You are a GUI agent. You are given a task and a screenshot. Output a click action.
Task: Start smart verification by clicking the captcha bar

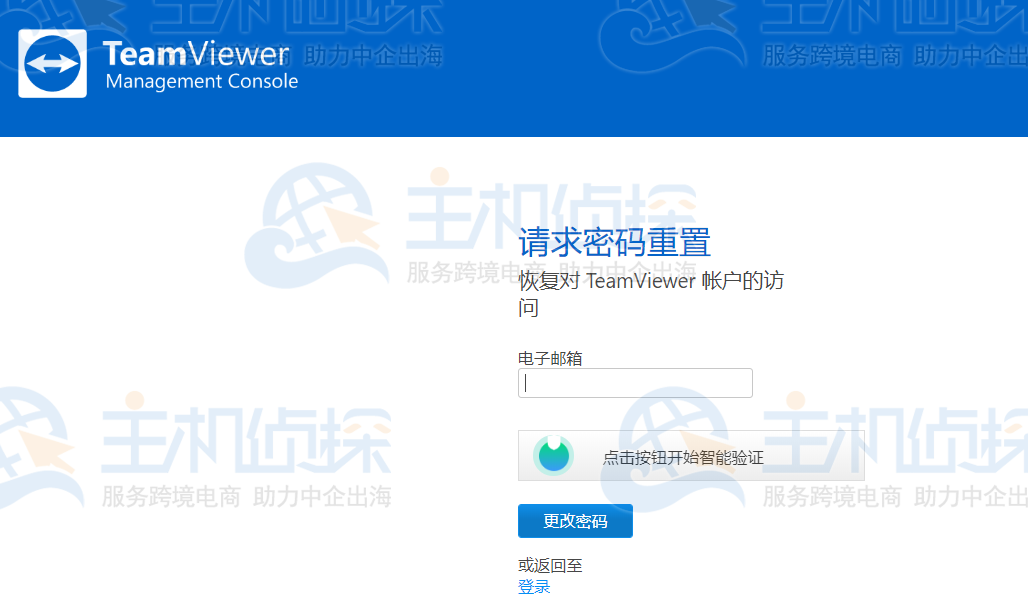coord(690,454)
